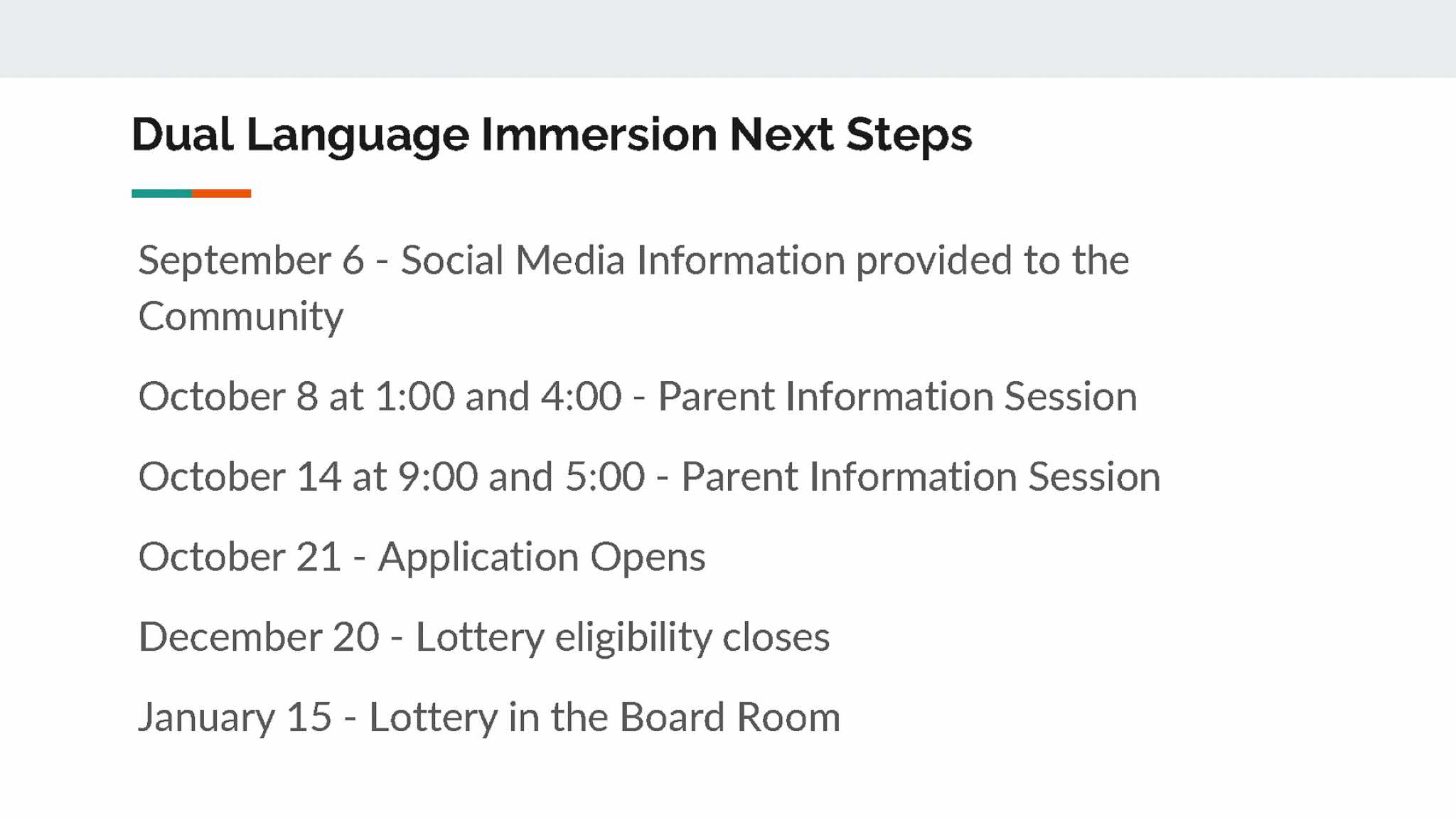Click the "Application Opens" text

click(x=541, y=557)
